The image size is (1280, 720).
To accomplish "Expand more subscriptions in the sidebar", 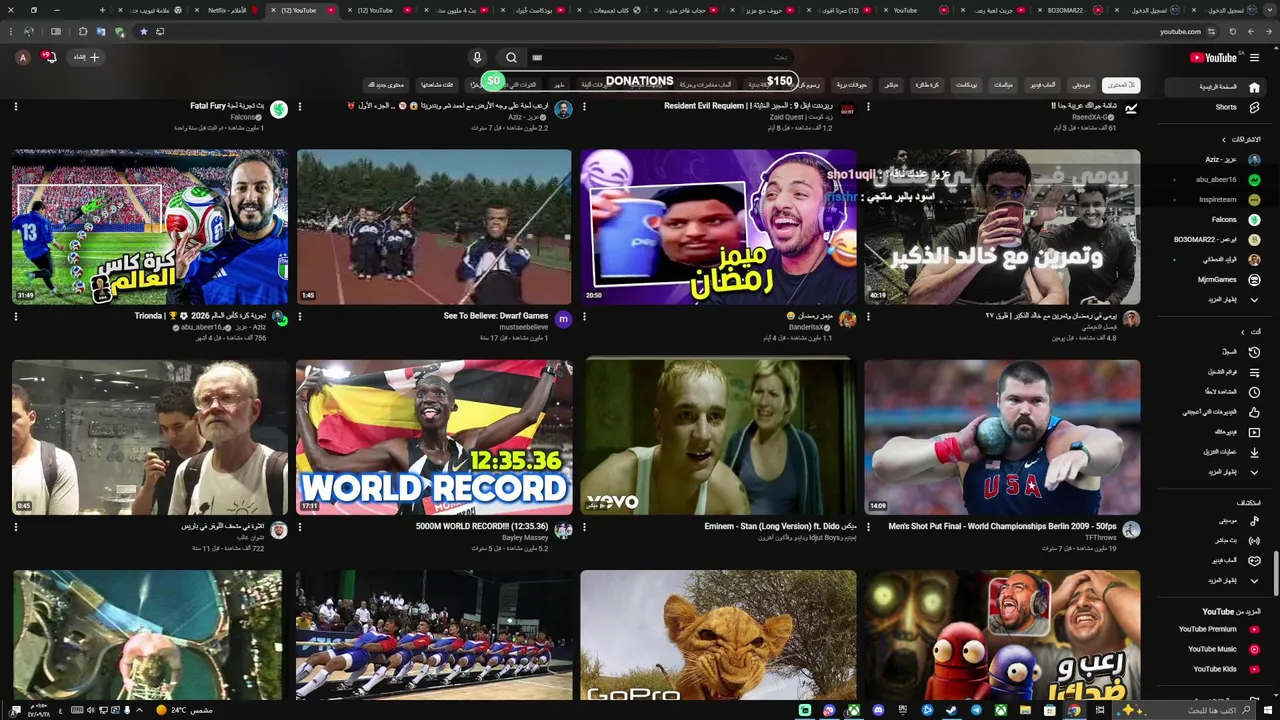I will (x=1233, y=299).
